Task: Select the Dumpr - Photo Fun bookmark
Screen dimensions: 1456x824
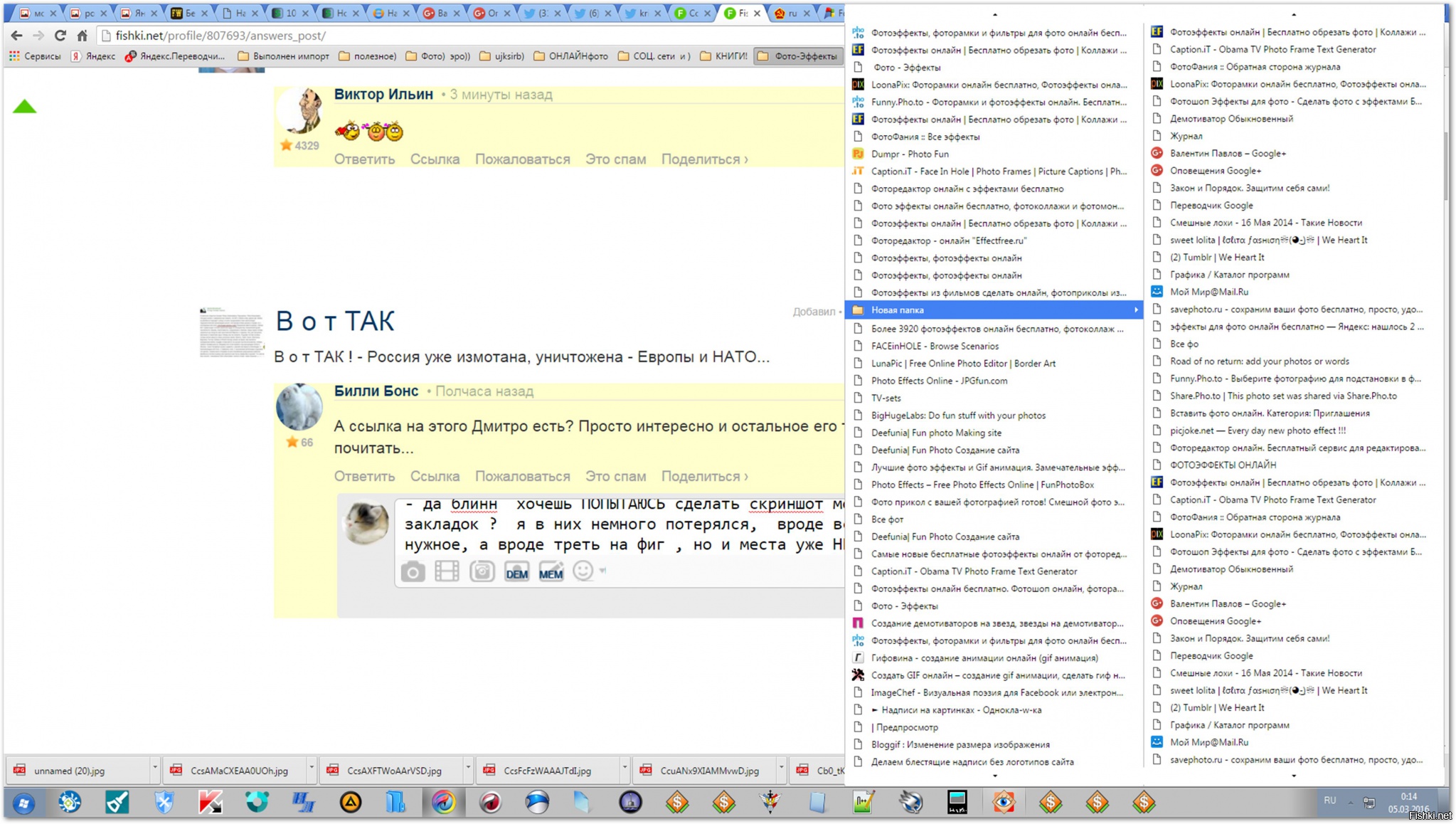Action: coord(910,154)
